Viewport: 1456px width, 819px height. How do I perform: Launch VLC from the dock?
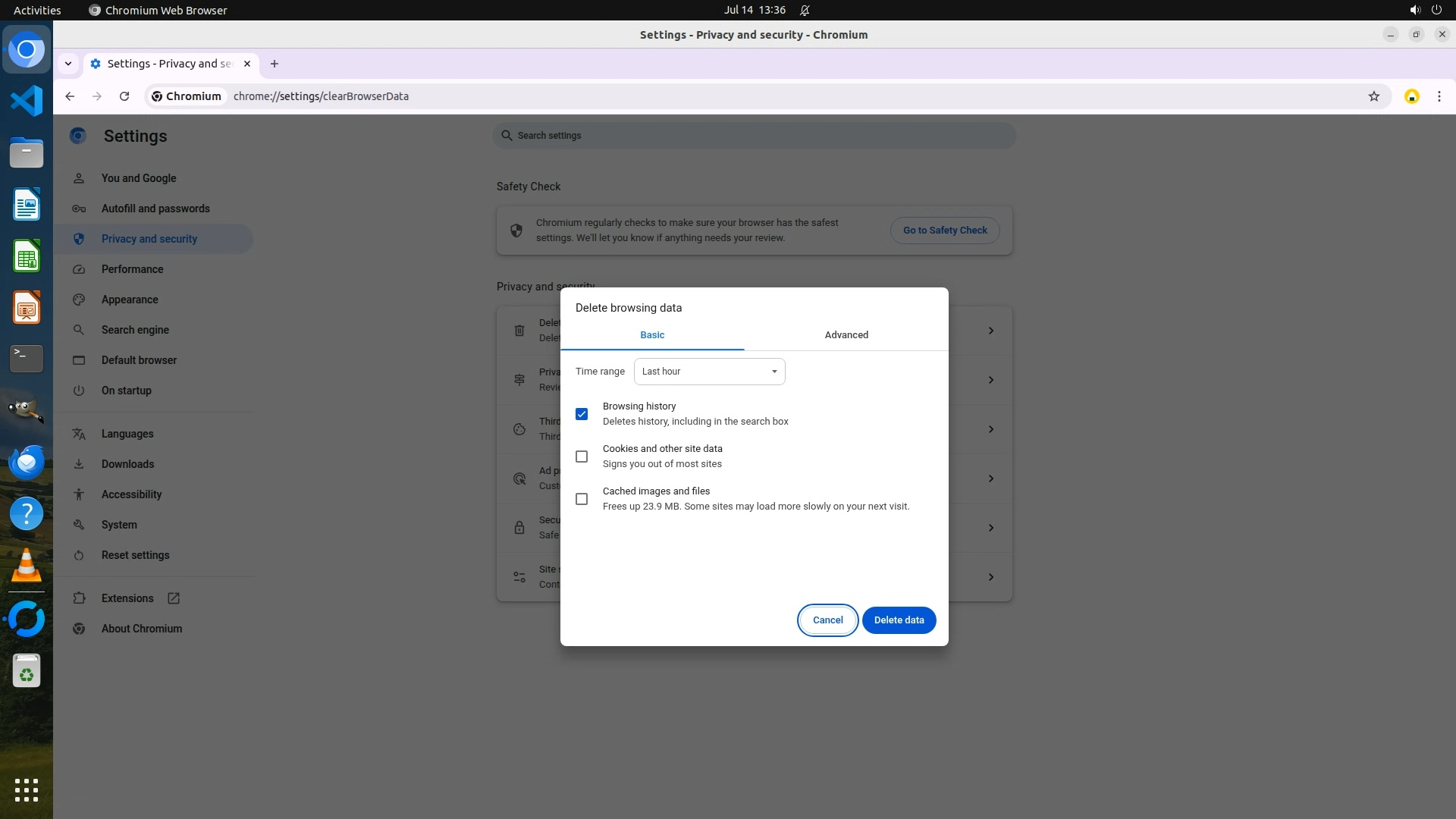[x=27, y=566]
